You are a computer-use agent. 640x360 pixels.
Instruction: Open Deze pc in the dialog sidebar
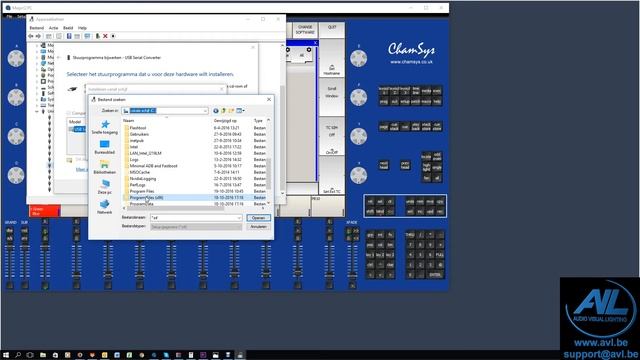tap(104, 187)
